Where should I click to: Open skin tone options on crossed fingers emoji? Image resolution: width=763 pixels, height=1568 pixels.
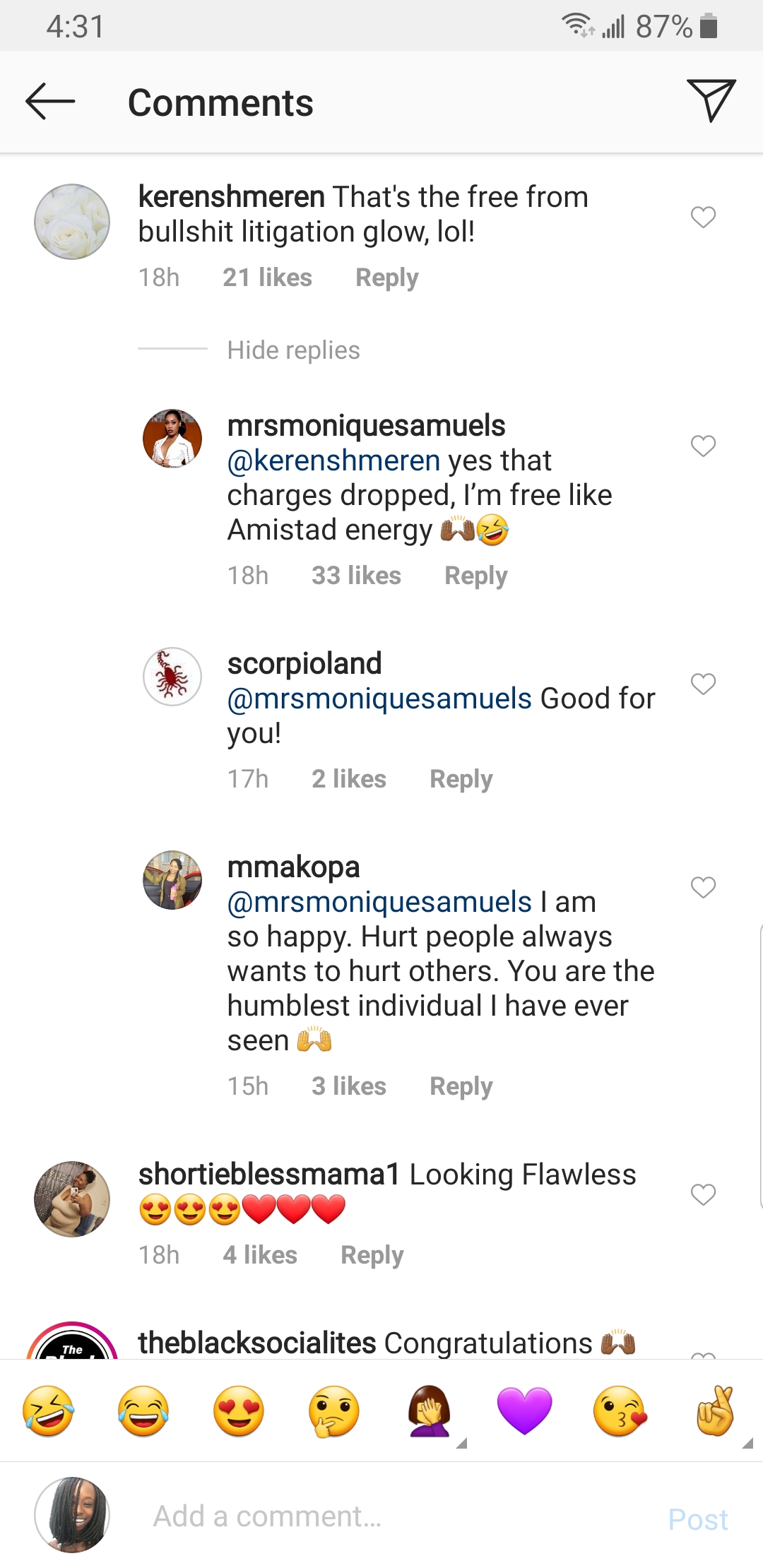click(747, 1444)
